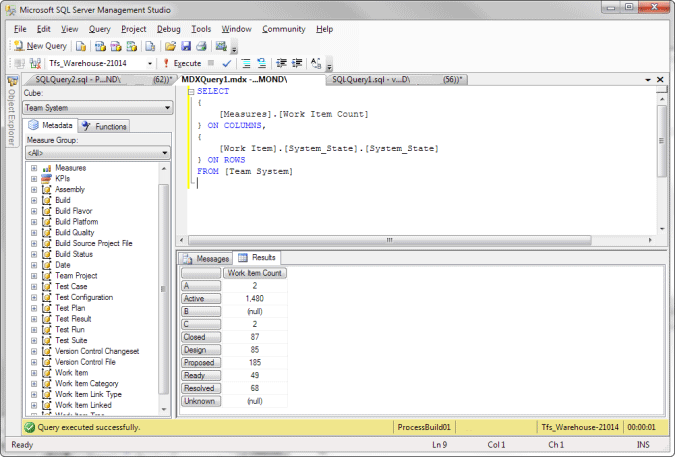Screen dimensions: 675x457
Task: Open a SQL Server Compact query
Action: coord(150,46)
